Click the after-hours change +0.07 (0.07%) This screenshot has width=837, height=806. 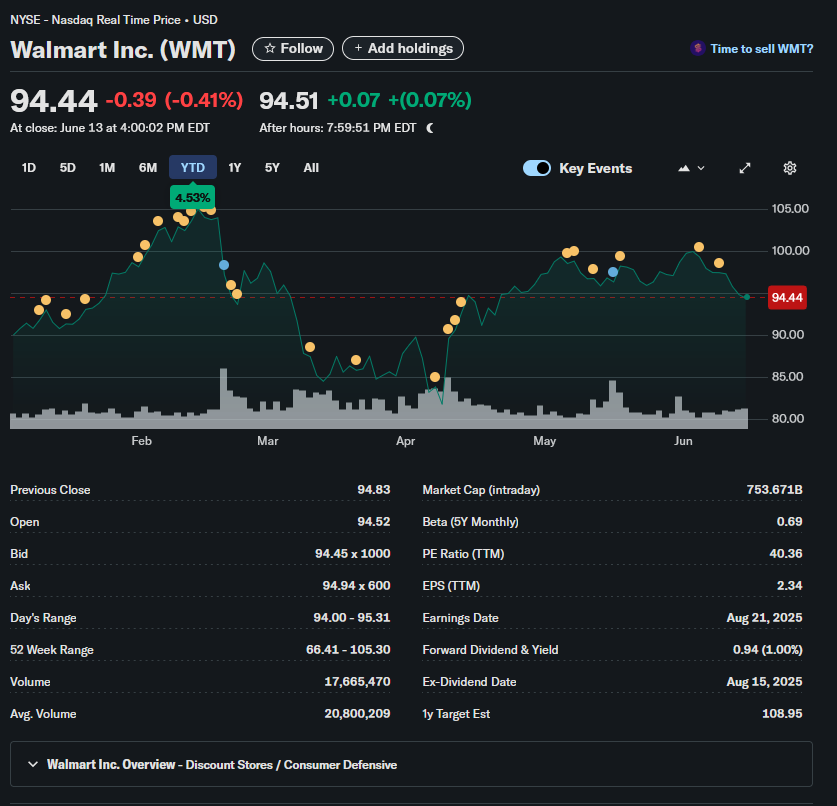tap(399, 100)
